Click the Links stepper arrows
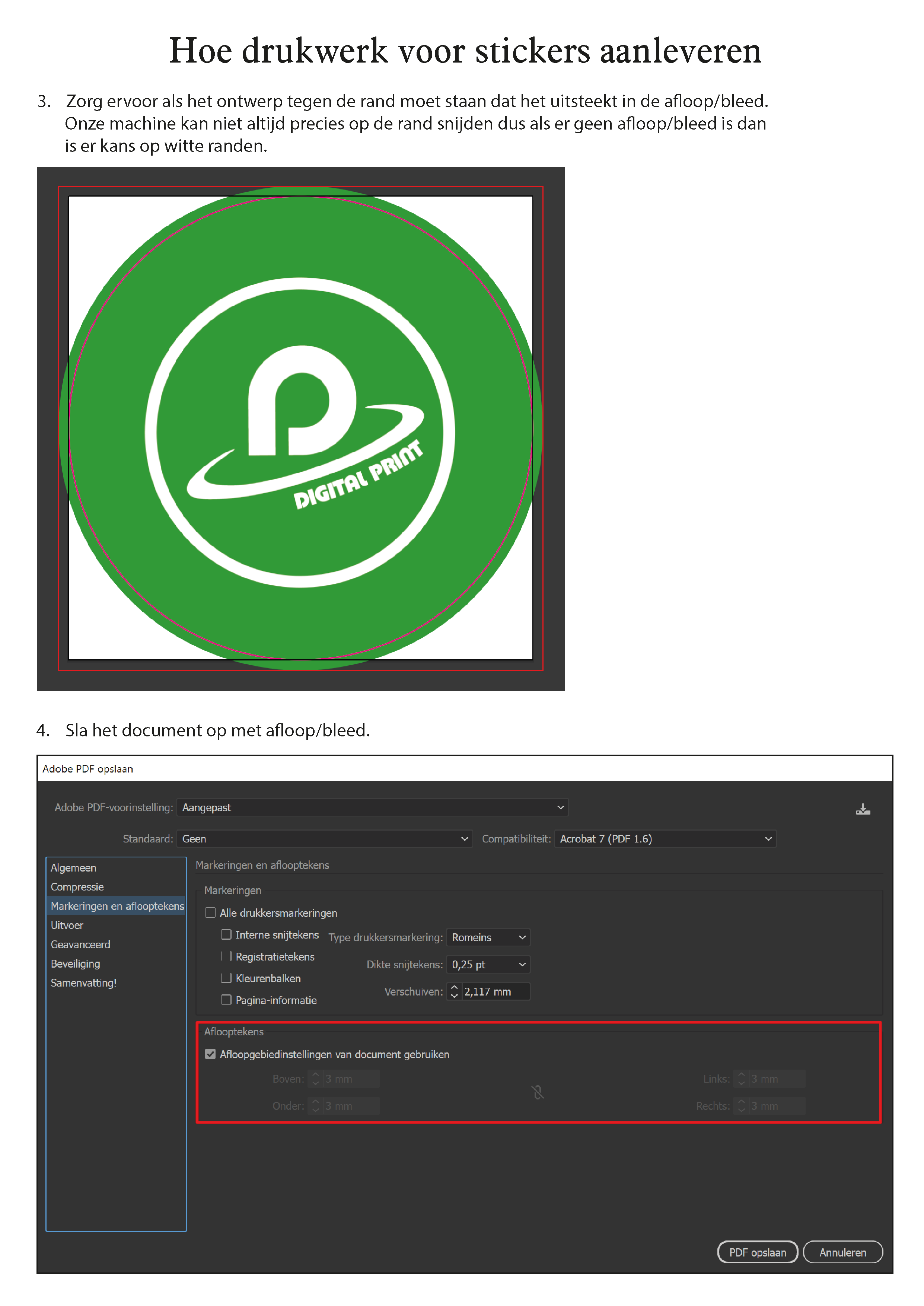This screenshot has width=924, height=1306. pos(741,1079)
